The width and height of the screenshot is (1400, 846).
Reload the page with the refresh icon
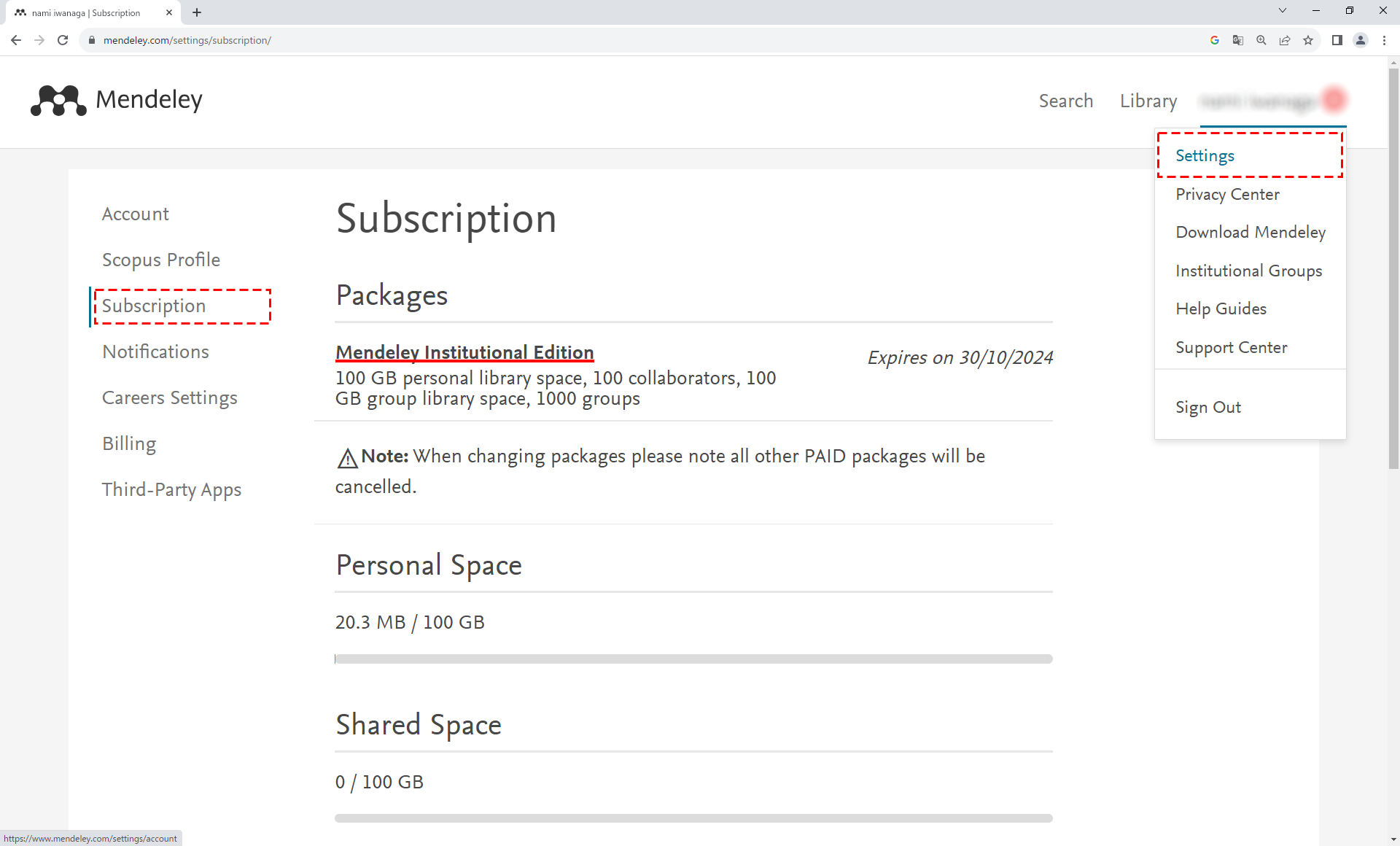click(63, 40)
